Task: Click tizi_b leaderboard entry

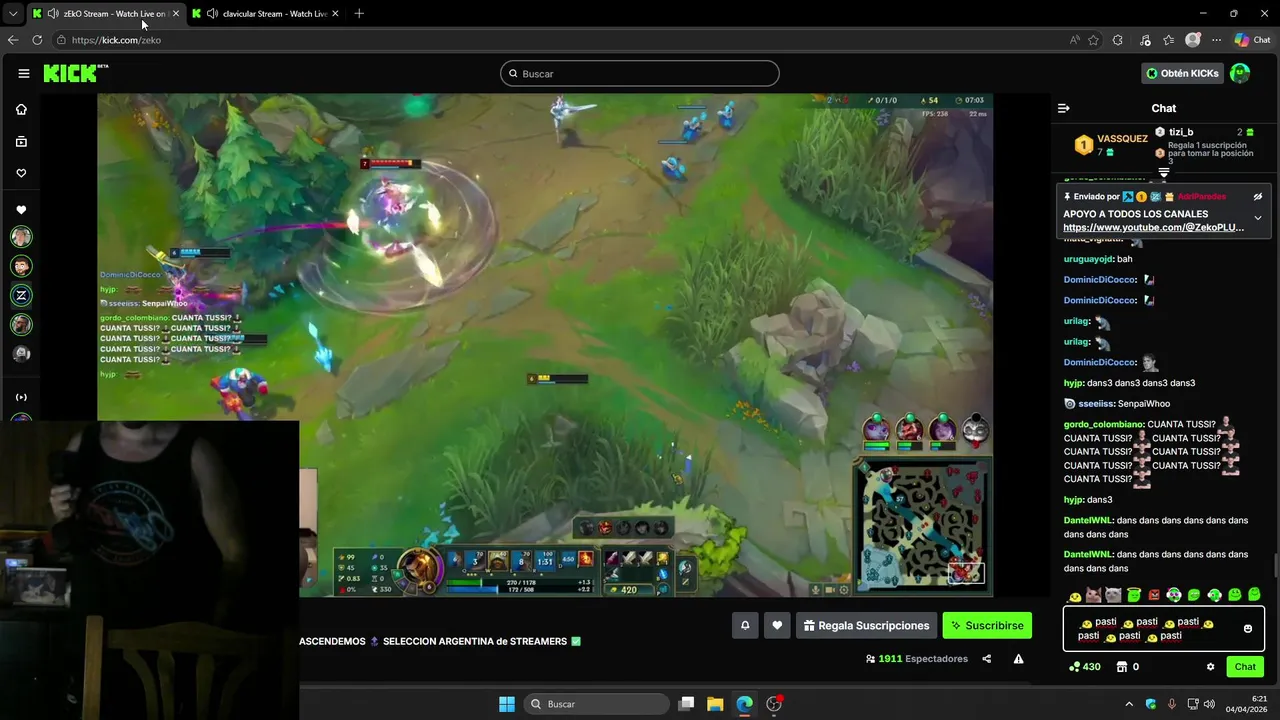Action: (x=1181, y=132)
